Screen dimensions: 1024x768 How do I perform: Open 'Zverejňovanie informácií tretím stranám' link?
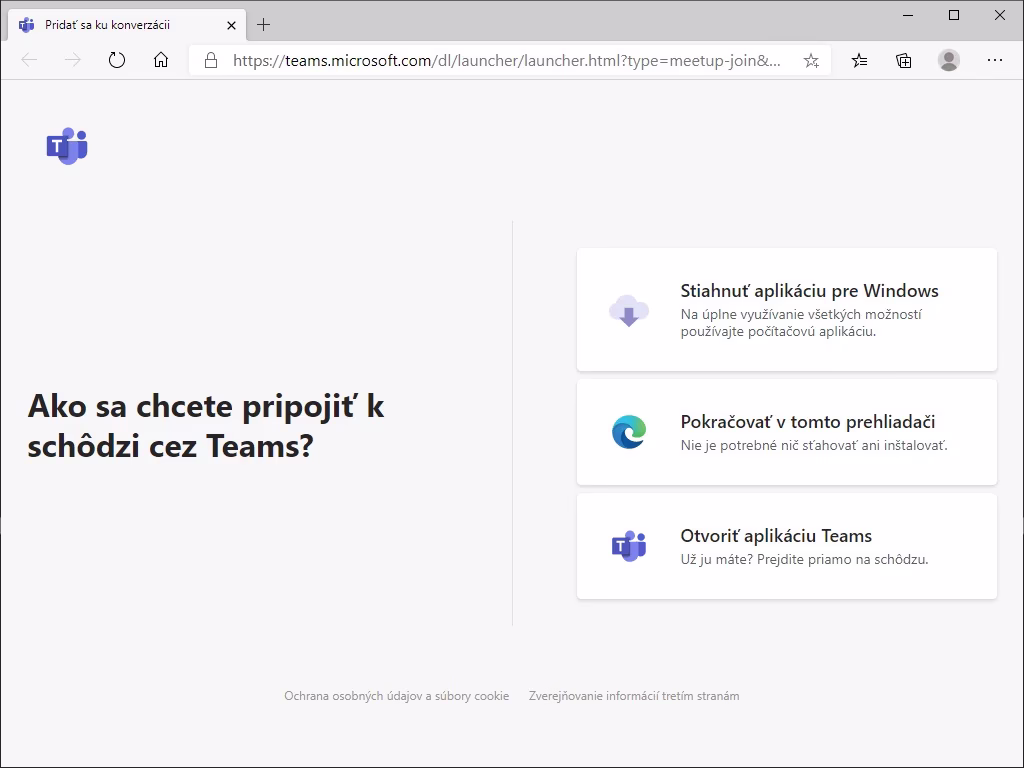point(634,696)
